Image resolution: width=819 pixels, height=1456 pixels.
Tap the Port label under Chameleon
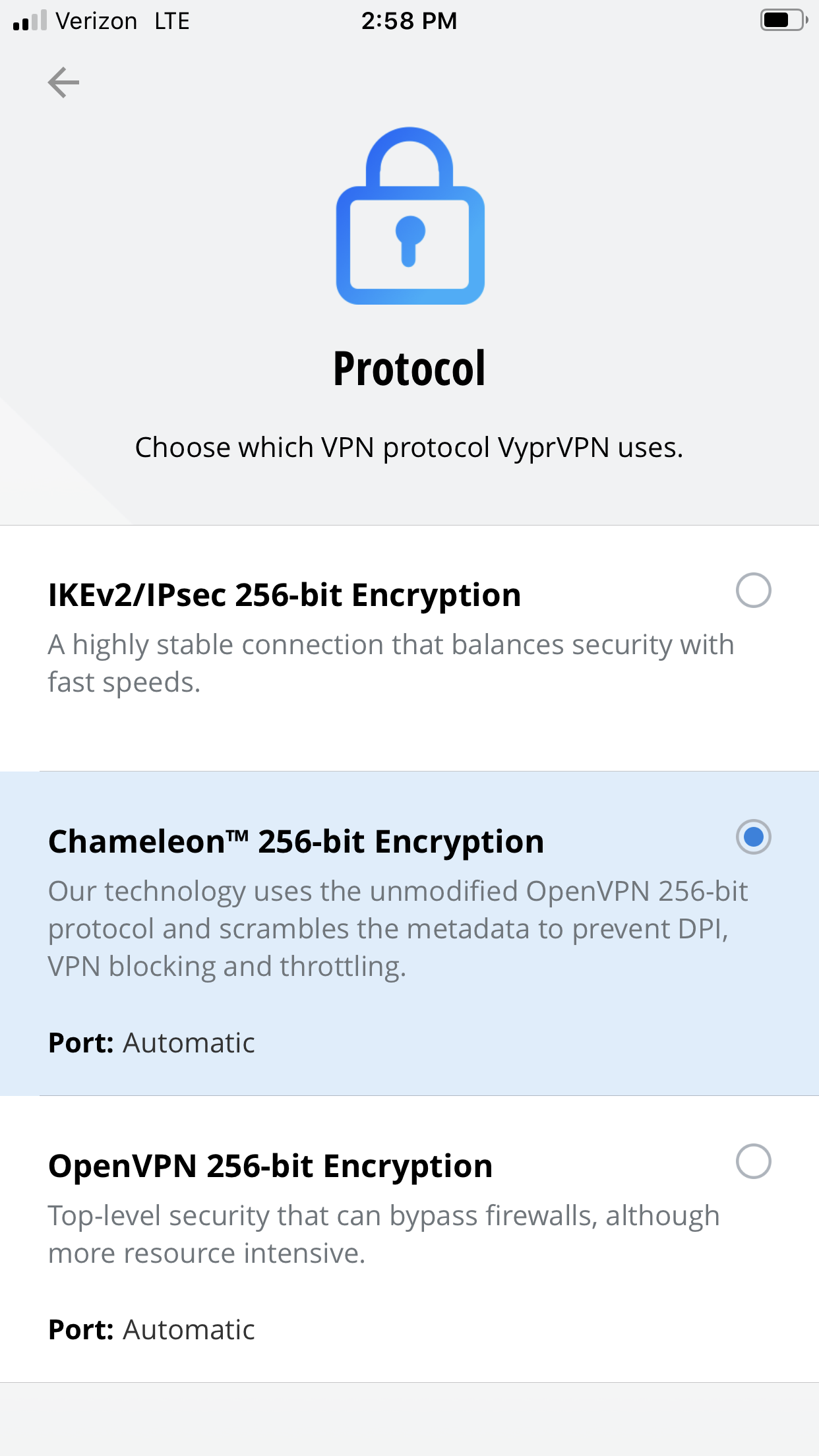pyautogui.click(x=81, y=1043)
